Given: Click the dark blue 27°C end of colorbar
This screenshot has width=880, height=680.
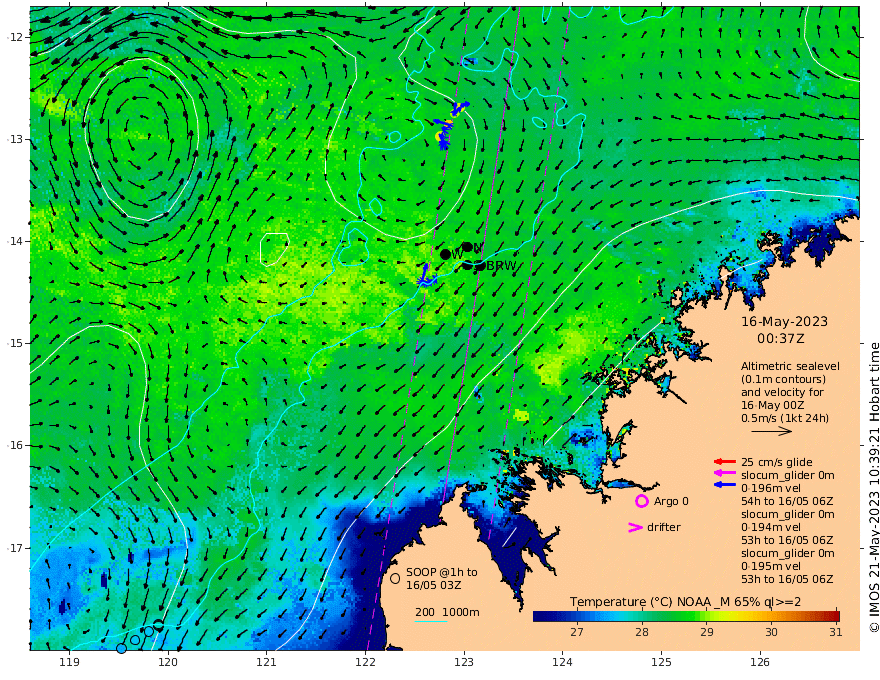Looking at the screenshot, I should click(540, 616).
